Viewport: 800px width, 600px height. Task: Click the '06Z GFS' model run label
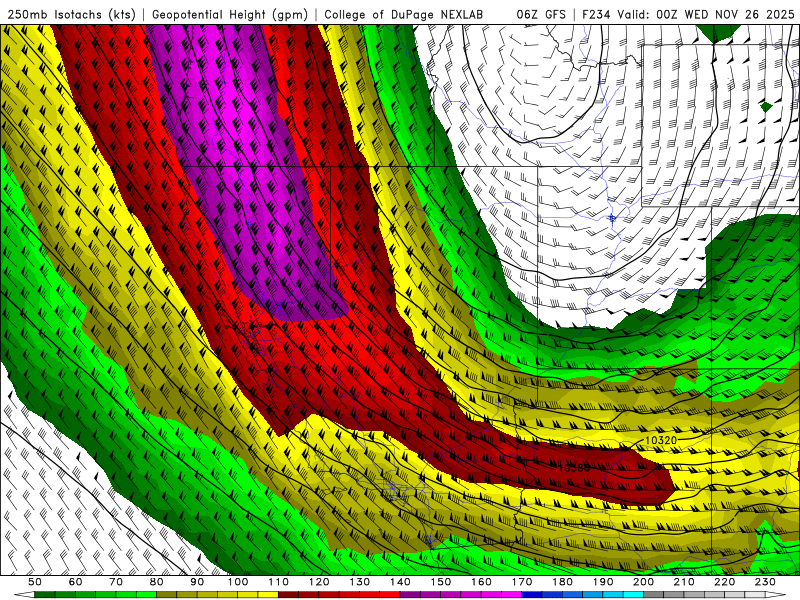click(541, 15)
